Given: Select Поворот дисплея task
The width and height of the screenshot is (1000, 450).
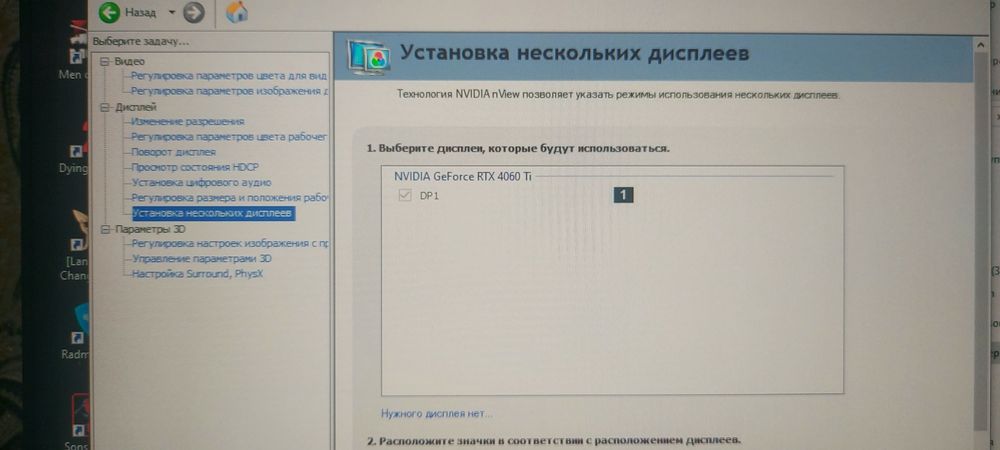Looking at the screenshot, I should tap(173, 152).
